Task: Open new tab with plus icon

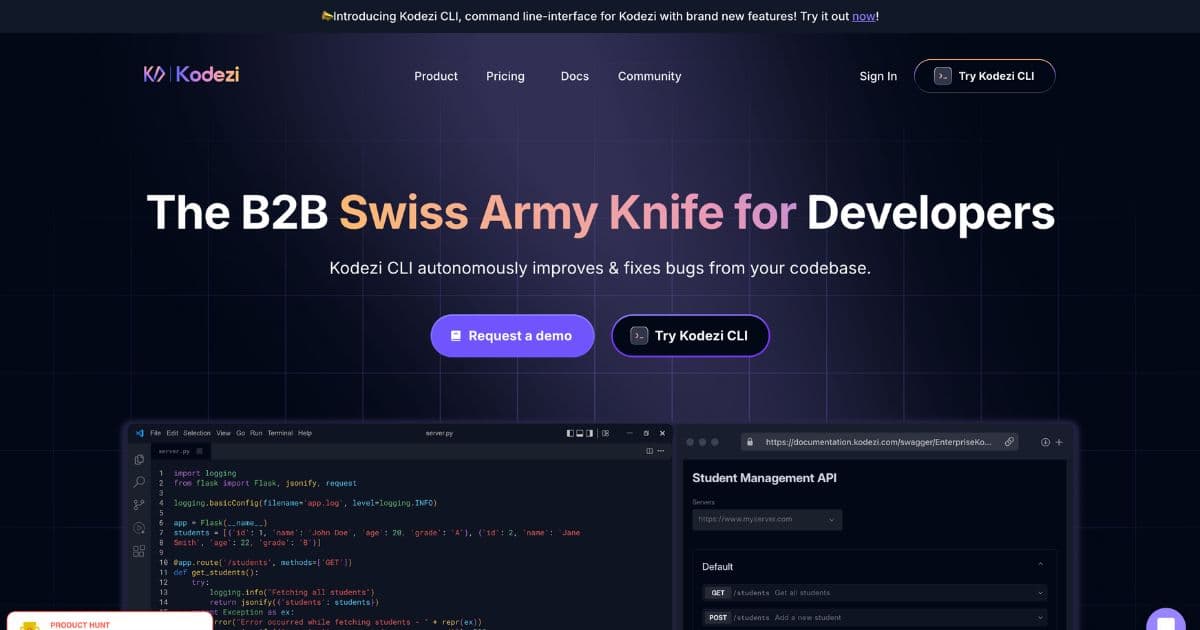Action: point(1059,442)
